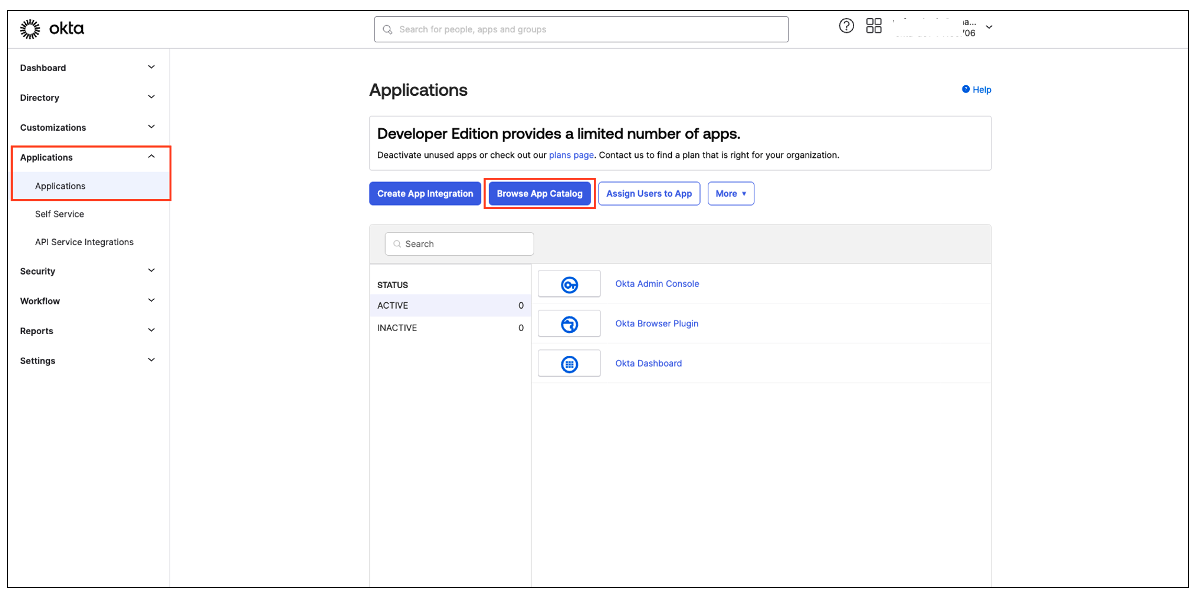Click the STATUS filter heading
This screenshot has width=1195, height=595.
tap(392, 285)
